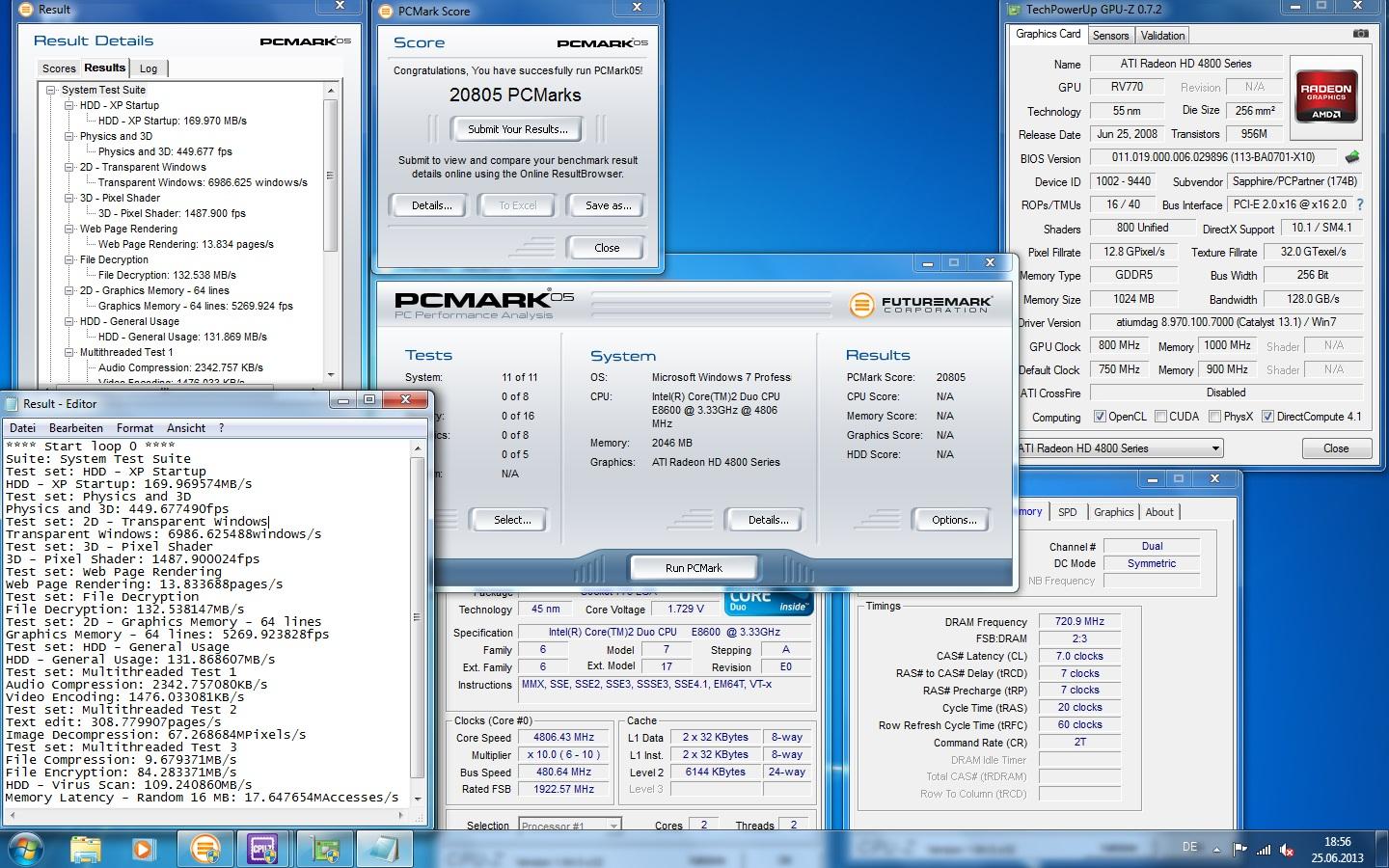
Task: Click the Radeon Graphics AMD logo
Action: [1326, 97]
